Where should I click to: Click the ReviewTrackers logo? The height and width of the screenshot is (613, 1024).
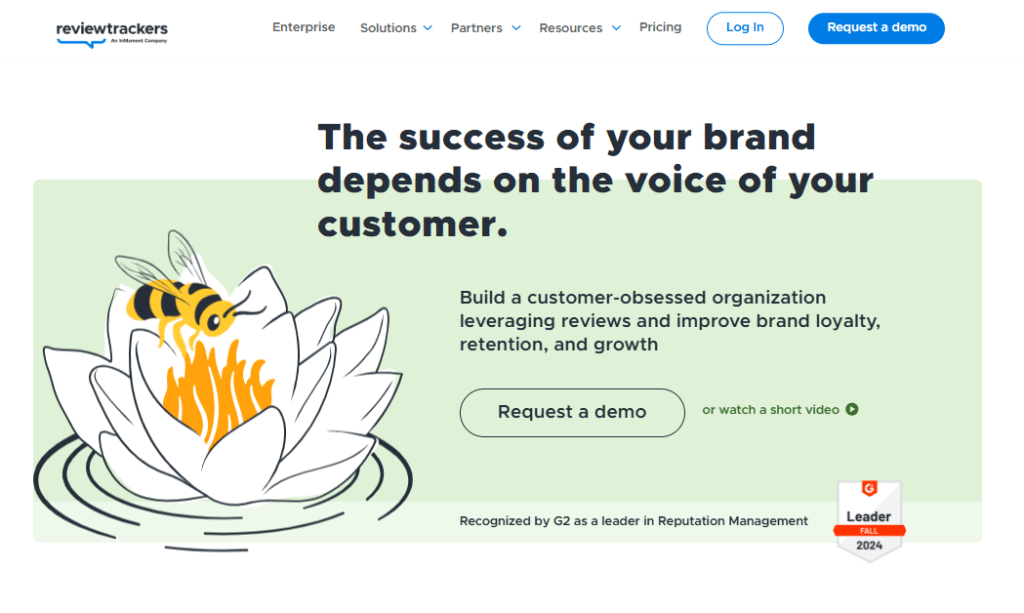112,32
